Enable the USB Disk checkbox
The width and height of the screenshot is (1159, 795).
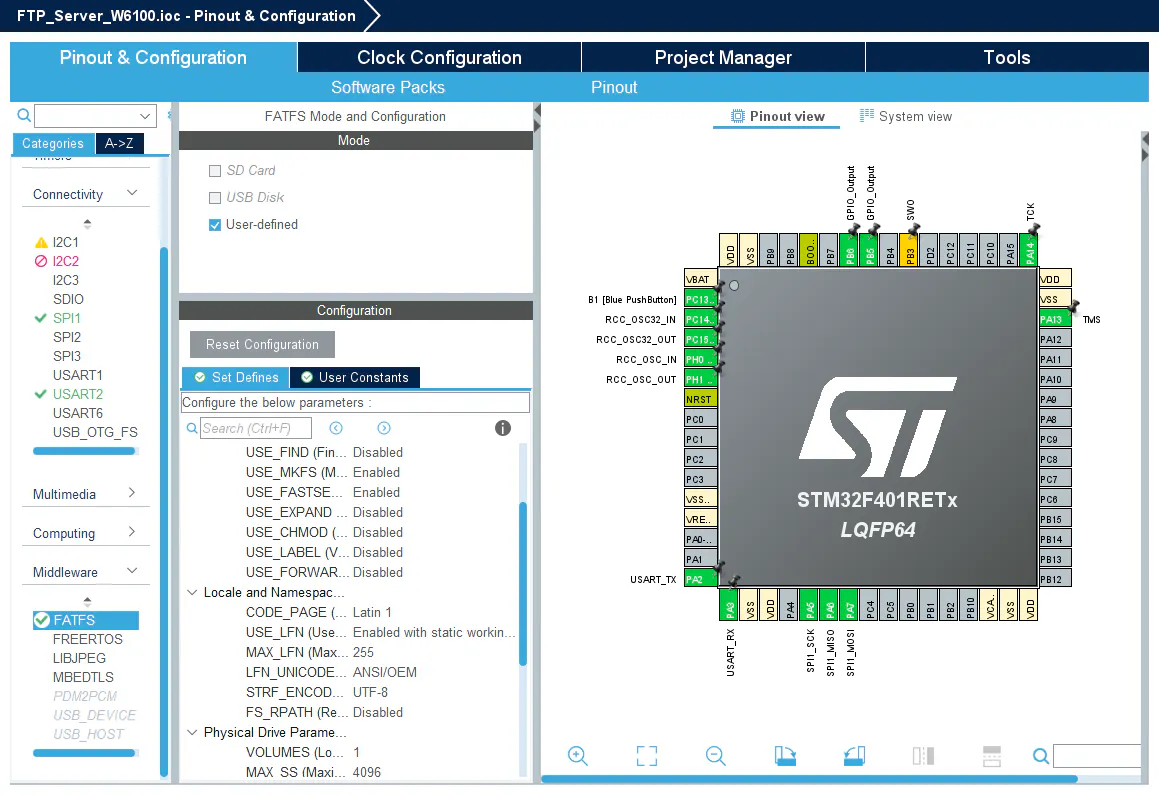(215, 198)
